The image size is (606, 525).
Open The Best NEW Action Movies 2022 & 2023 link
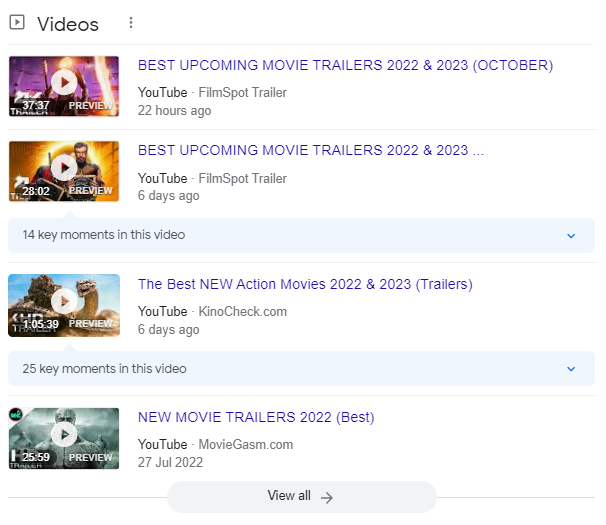point(305,284)
